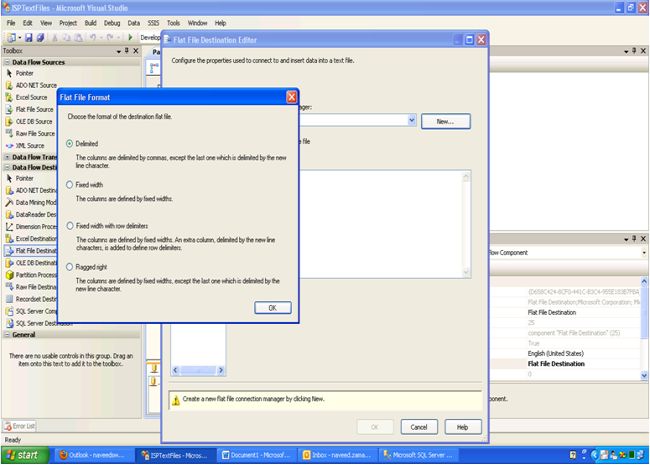Select Excel Destination in Toolbox
Screen dimensions: 650x466
coord(30,238)
